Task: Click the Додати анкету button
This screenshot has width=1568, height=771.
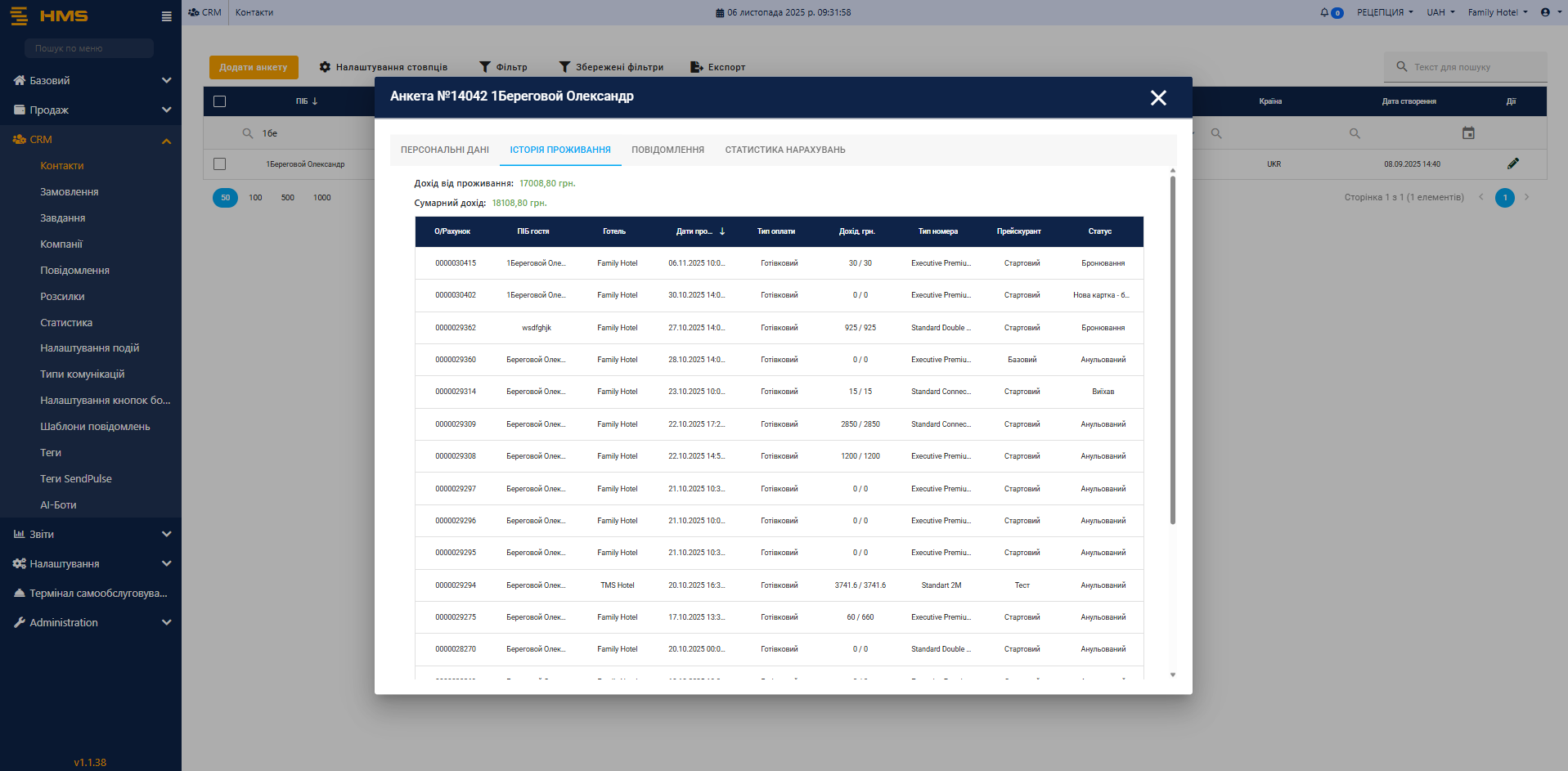Action: click(254, 67)
